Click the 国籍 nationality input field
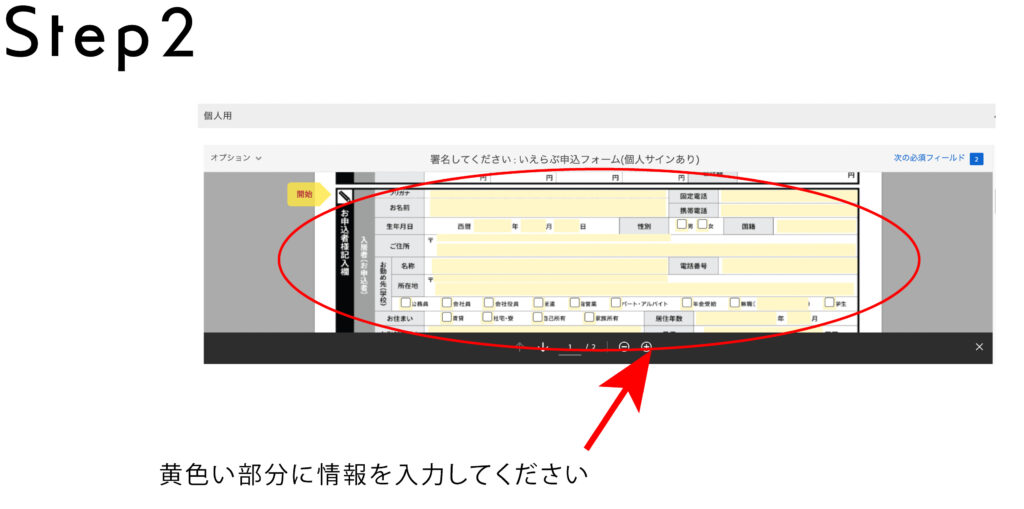 815,226
